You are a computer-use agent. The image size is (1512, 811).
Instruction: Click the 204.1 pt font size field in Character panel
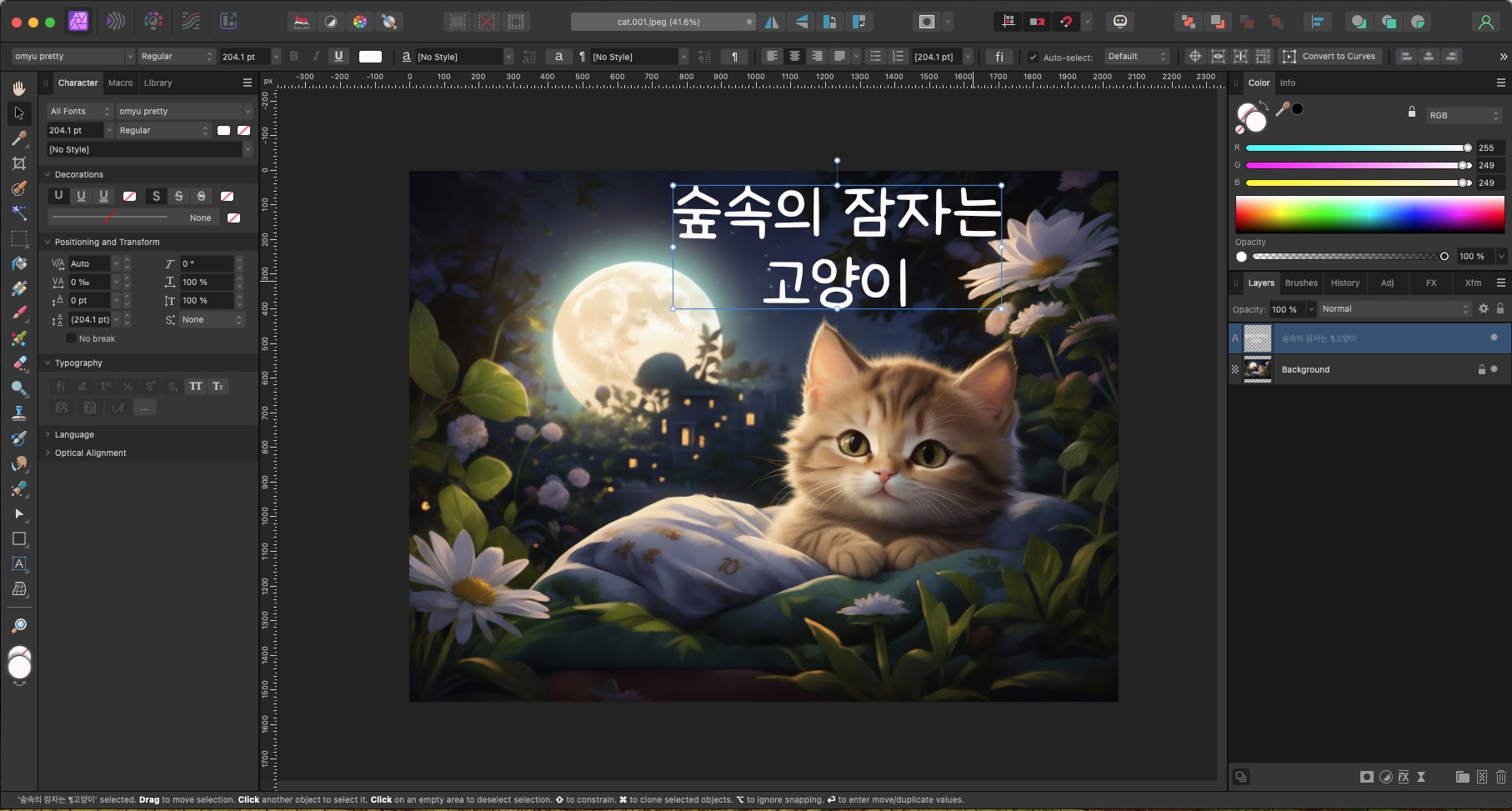pos(76,130)
